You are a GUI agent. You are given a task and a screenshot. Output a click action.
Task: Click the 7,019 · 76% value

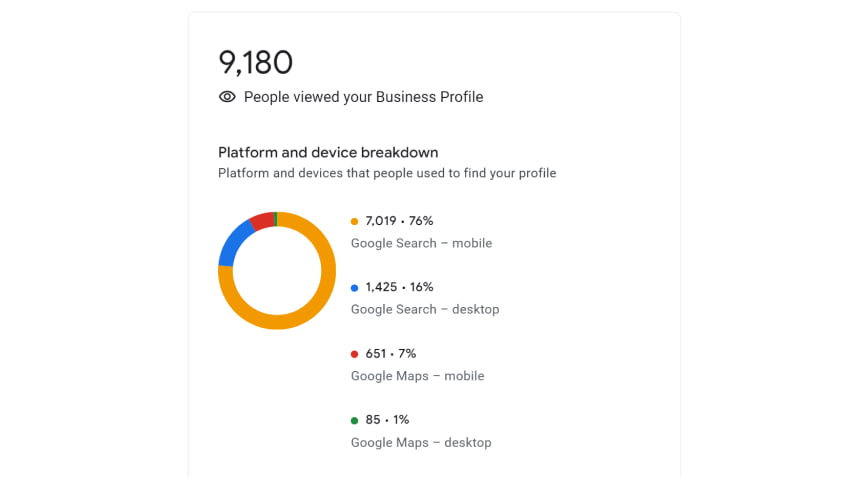(399, 221)
